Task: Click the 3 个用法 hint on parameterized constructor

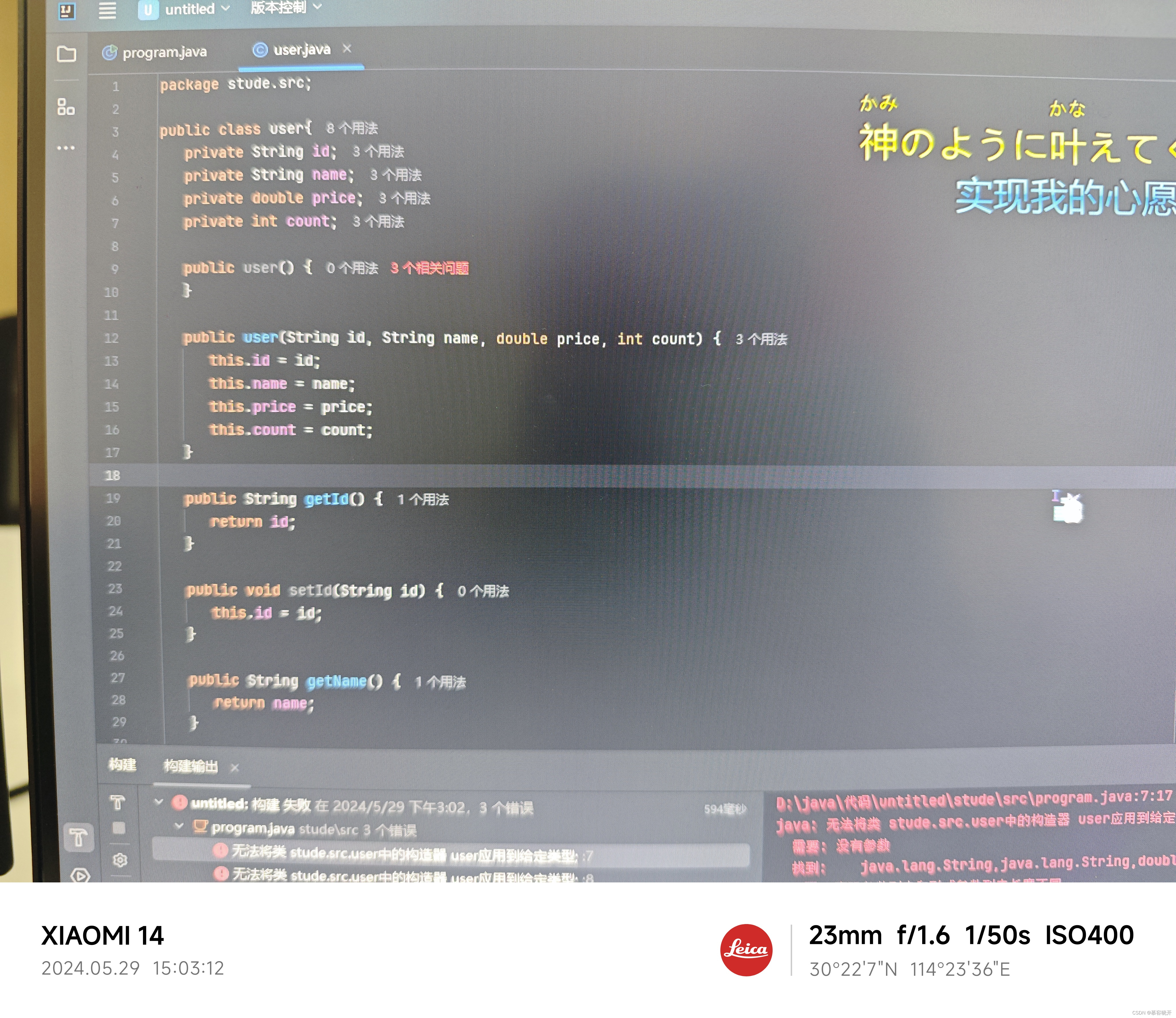Action: coord(761,340)
